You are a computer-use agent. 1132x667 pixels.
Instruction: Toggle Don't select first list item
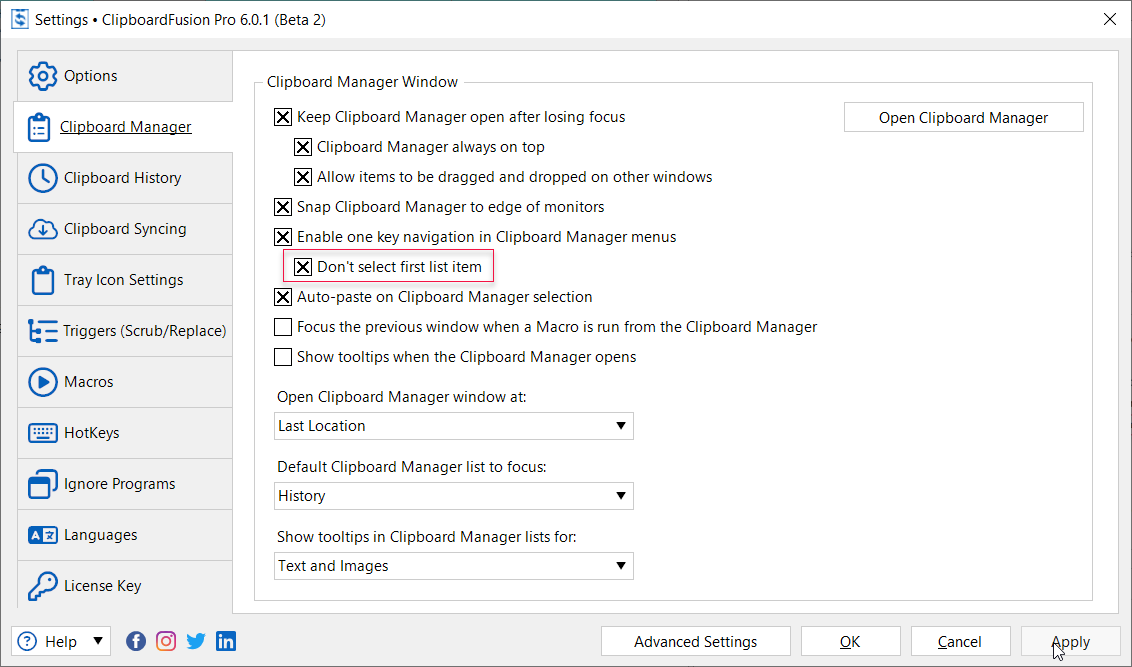304,267
